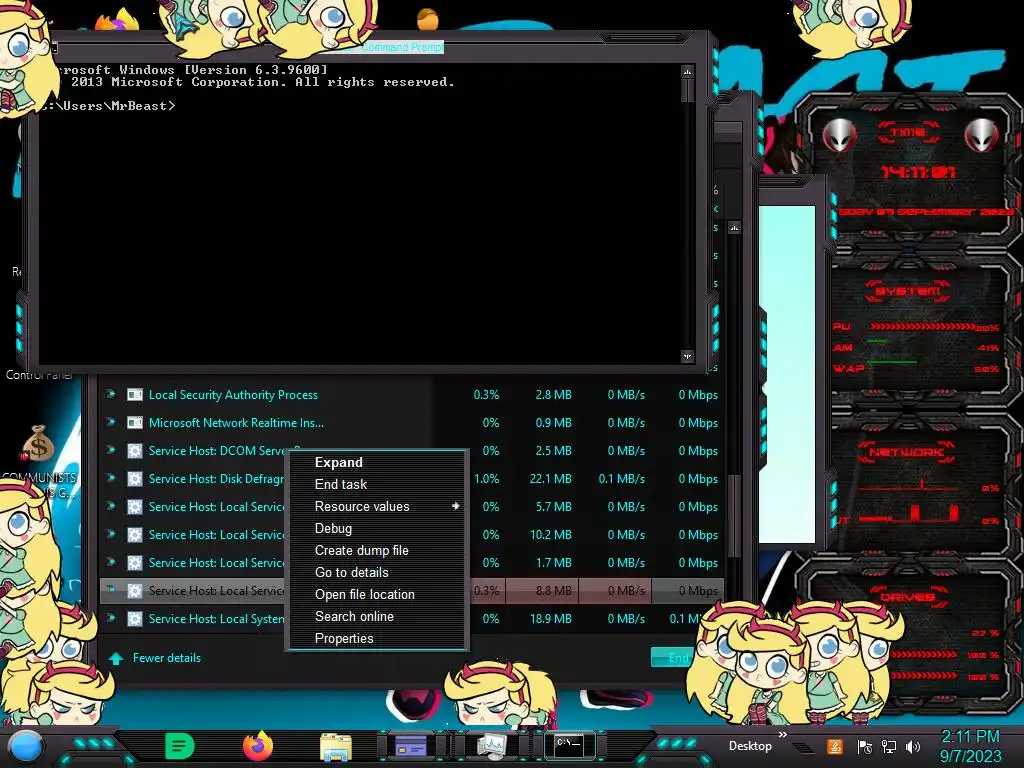Expand the Local Service row using 10.2 MB
Image resolution: width=1024 pixels, height=768 pixels.
tap(111, 534)
